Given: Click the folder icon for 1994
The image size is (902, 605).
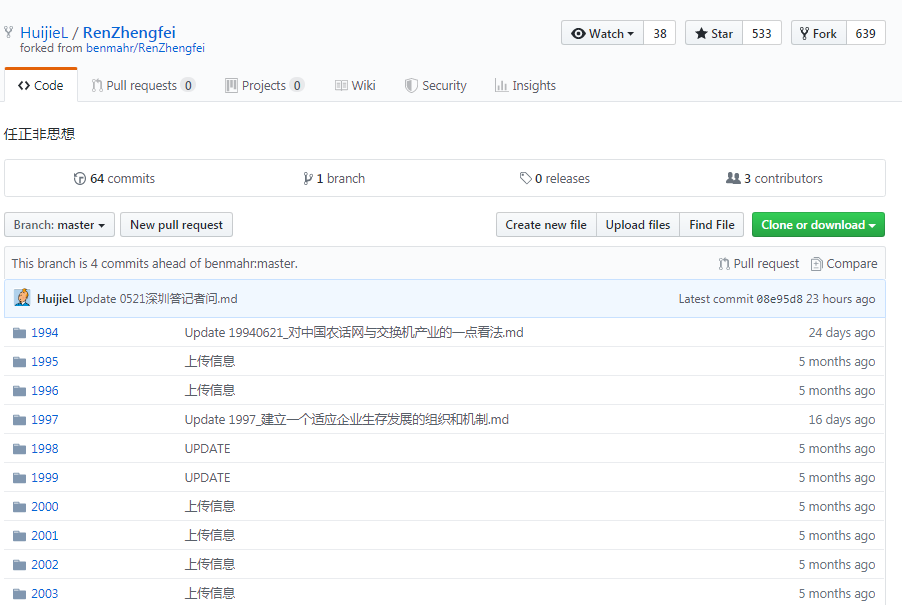Looking at the screenshot, I should [x=20, y=333].
